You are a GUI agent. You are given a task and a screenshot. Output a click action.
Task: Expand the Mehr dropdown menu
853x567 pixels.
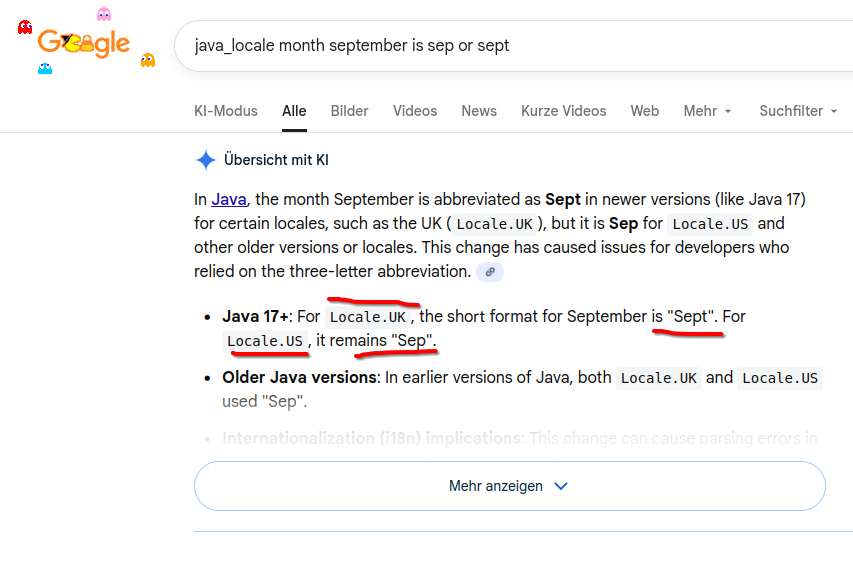pos(707,111)
